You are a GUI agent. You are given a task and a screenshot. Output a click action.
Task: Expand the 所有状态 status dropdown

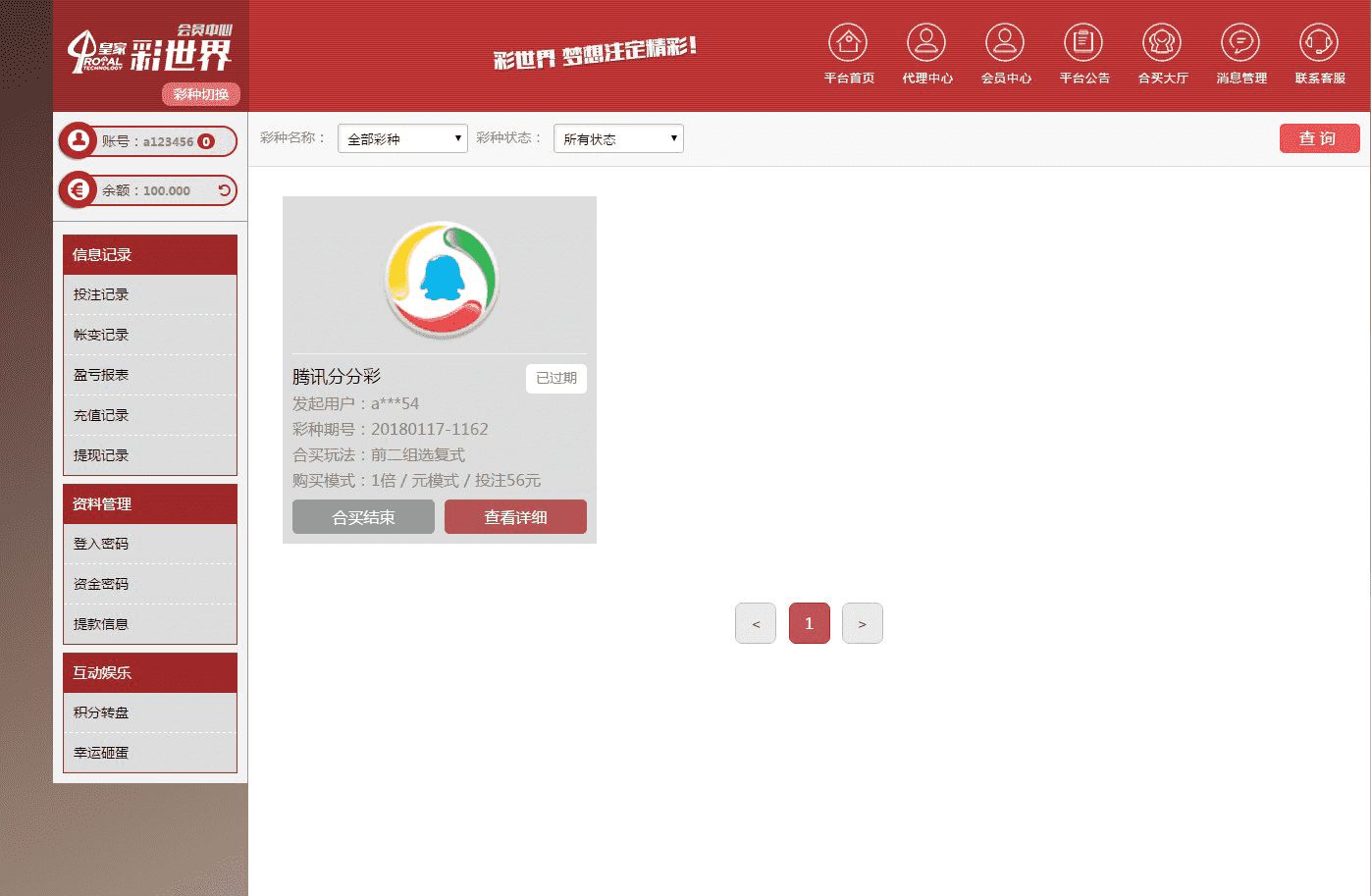pyautogui.click(x=618, y=138)
